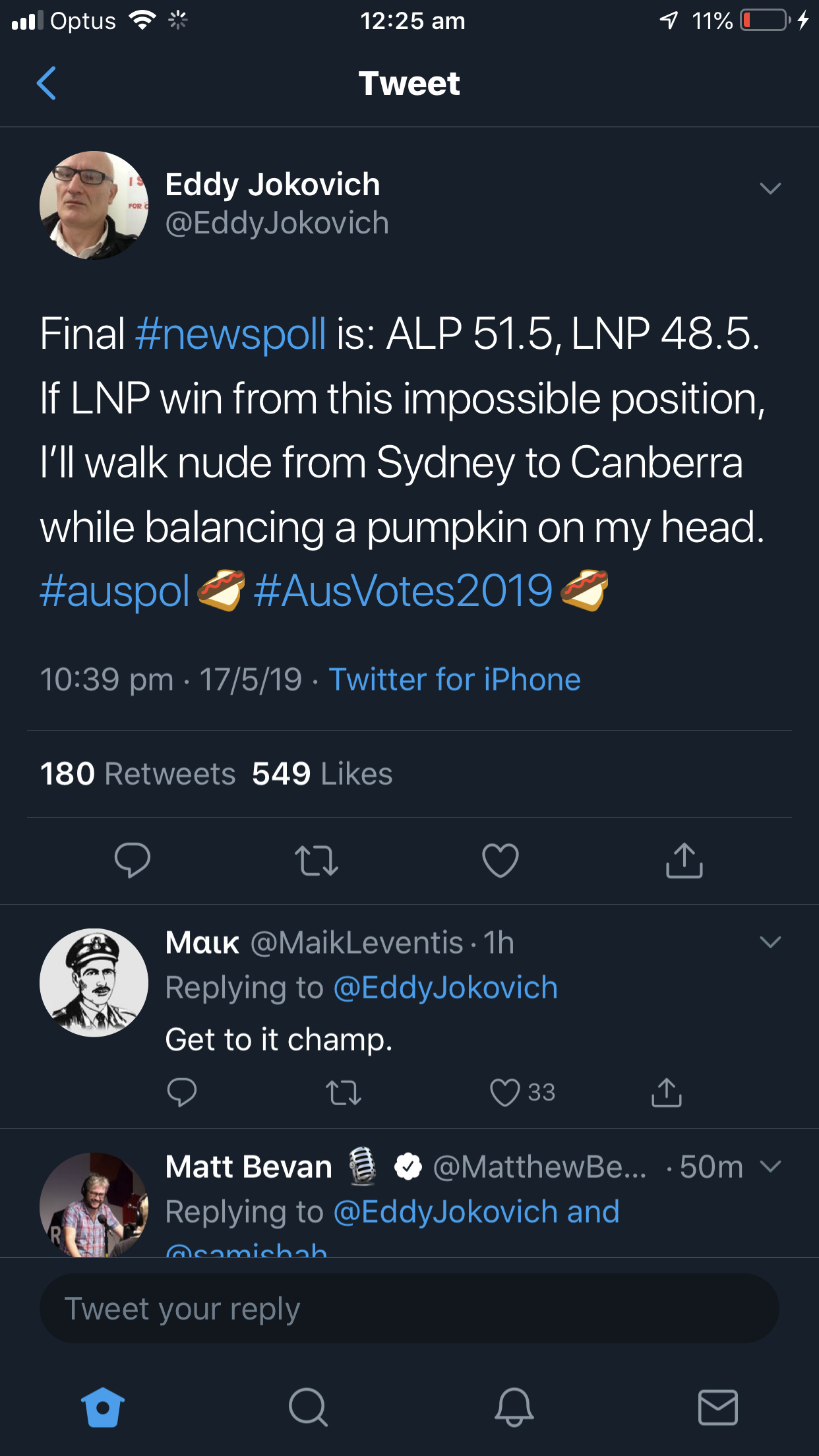
Task: Reply to Maik's comment
Action: click(182, 1092)
